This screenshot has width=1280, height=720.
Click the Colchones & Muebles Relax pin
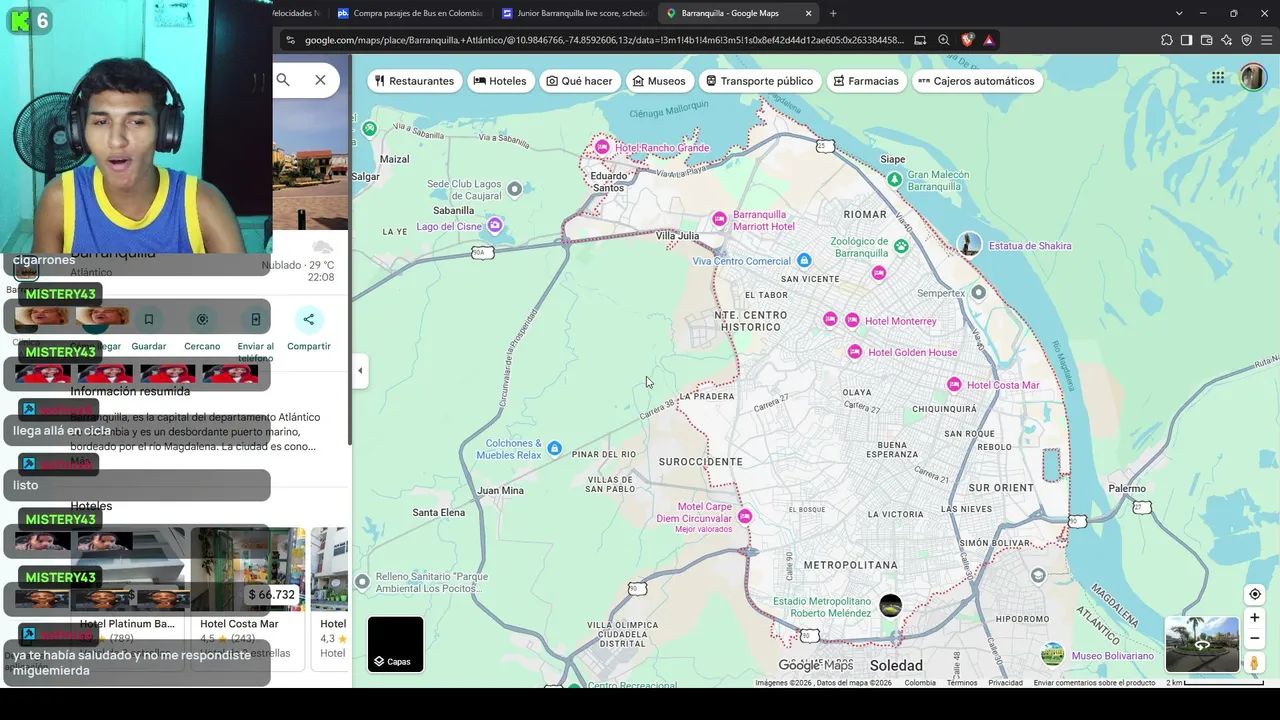point(555,449)
